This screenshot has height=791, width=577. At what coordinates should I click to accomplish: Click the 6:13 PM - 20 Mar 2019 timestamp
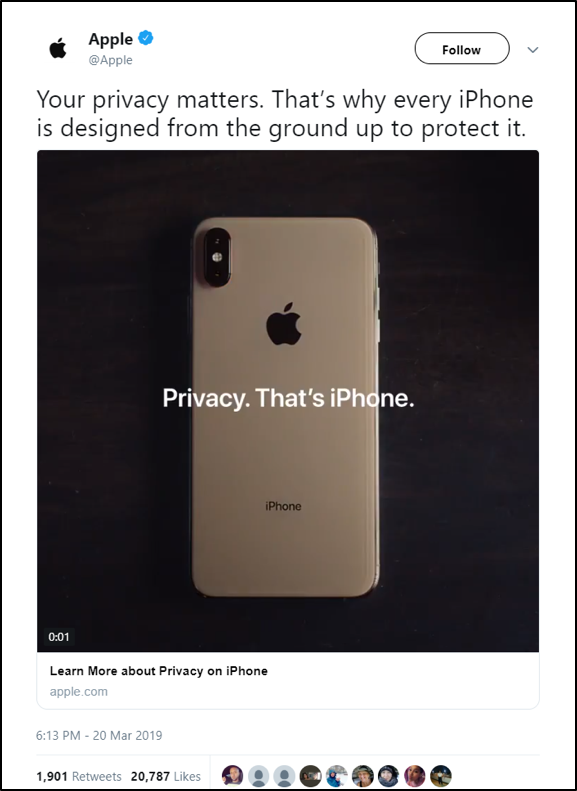pyautogui.click(x=99, y=736)
